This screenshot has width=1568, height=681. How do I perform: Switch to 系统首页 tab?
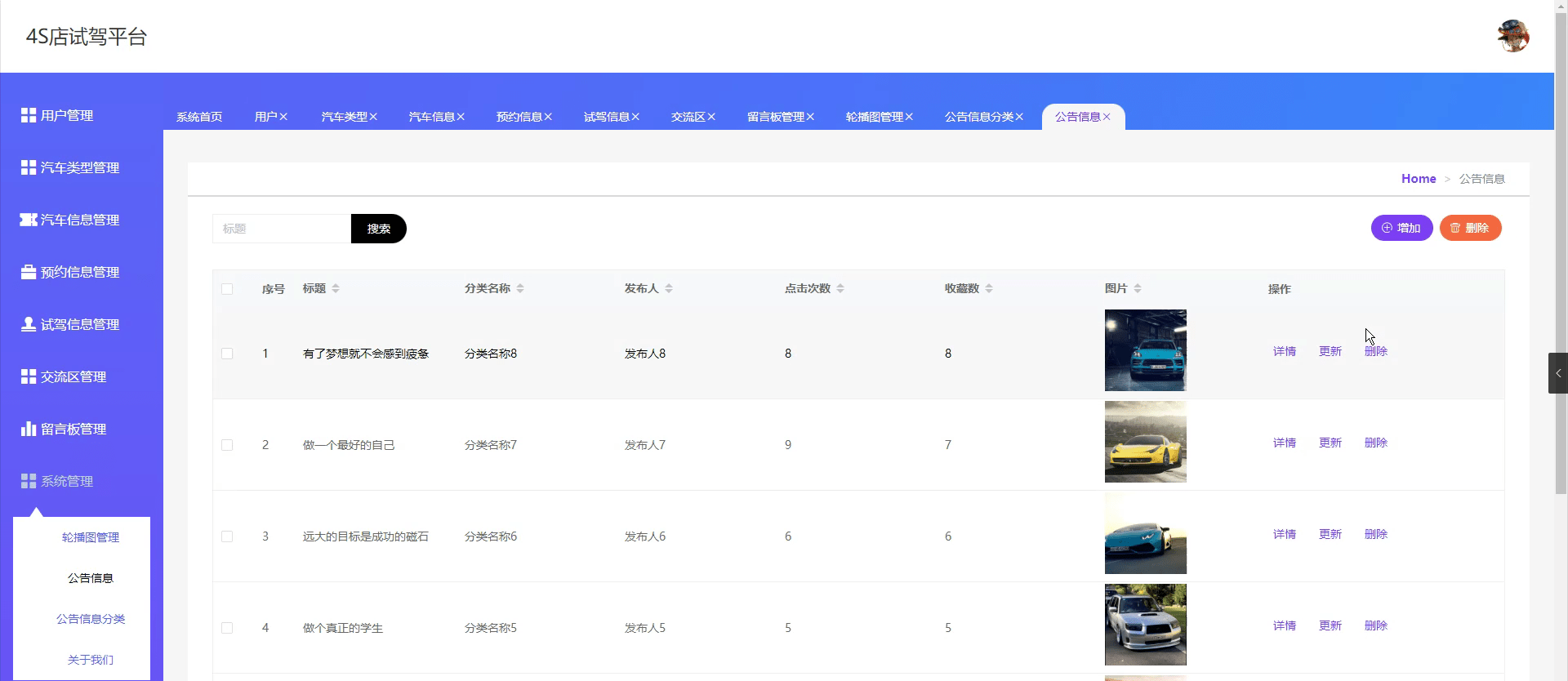pos(199,117)
